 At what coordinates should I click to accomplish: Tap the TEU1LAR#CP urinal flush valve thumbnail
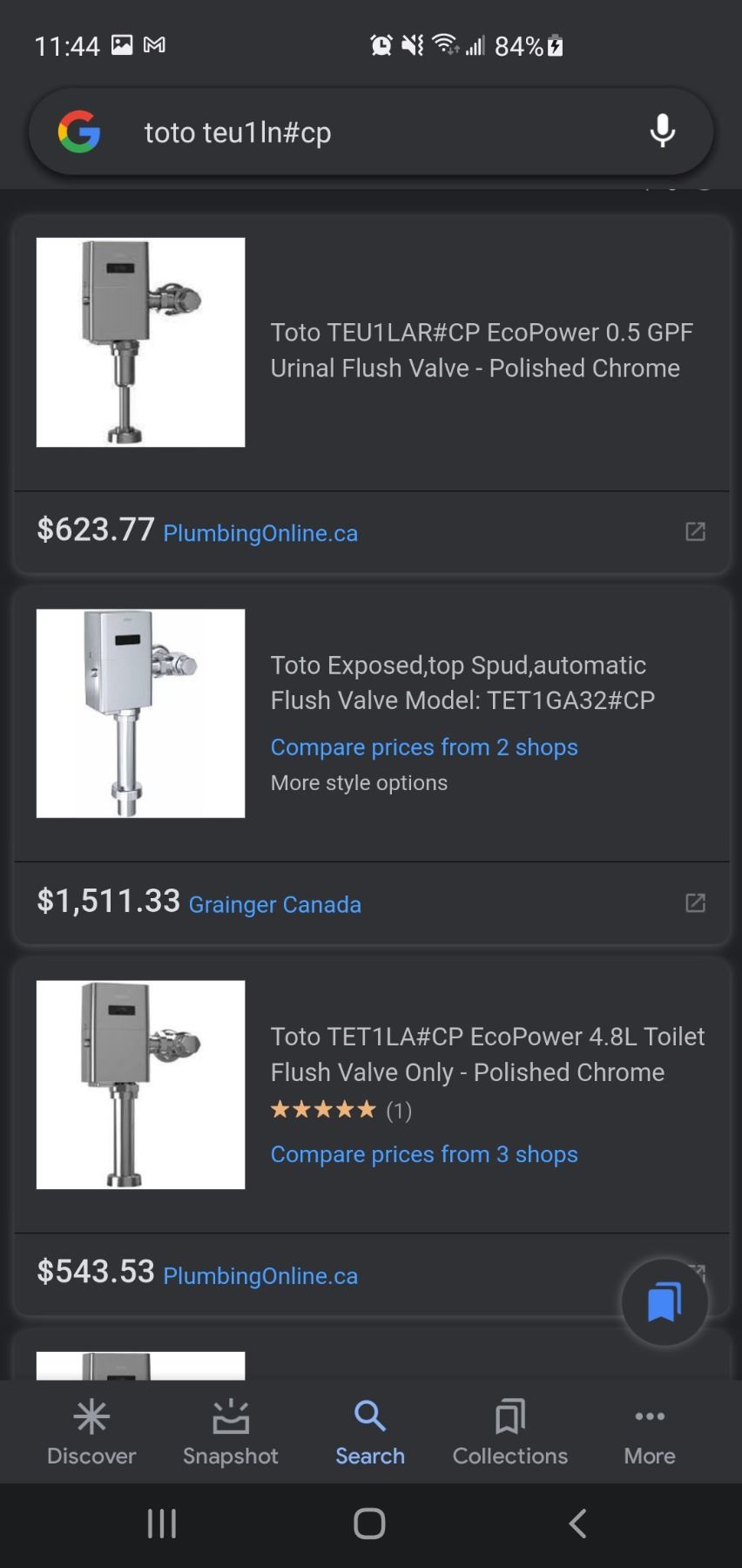(140, 342)
